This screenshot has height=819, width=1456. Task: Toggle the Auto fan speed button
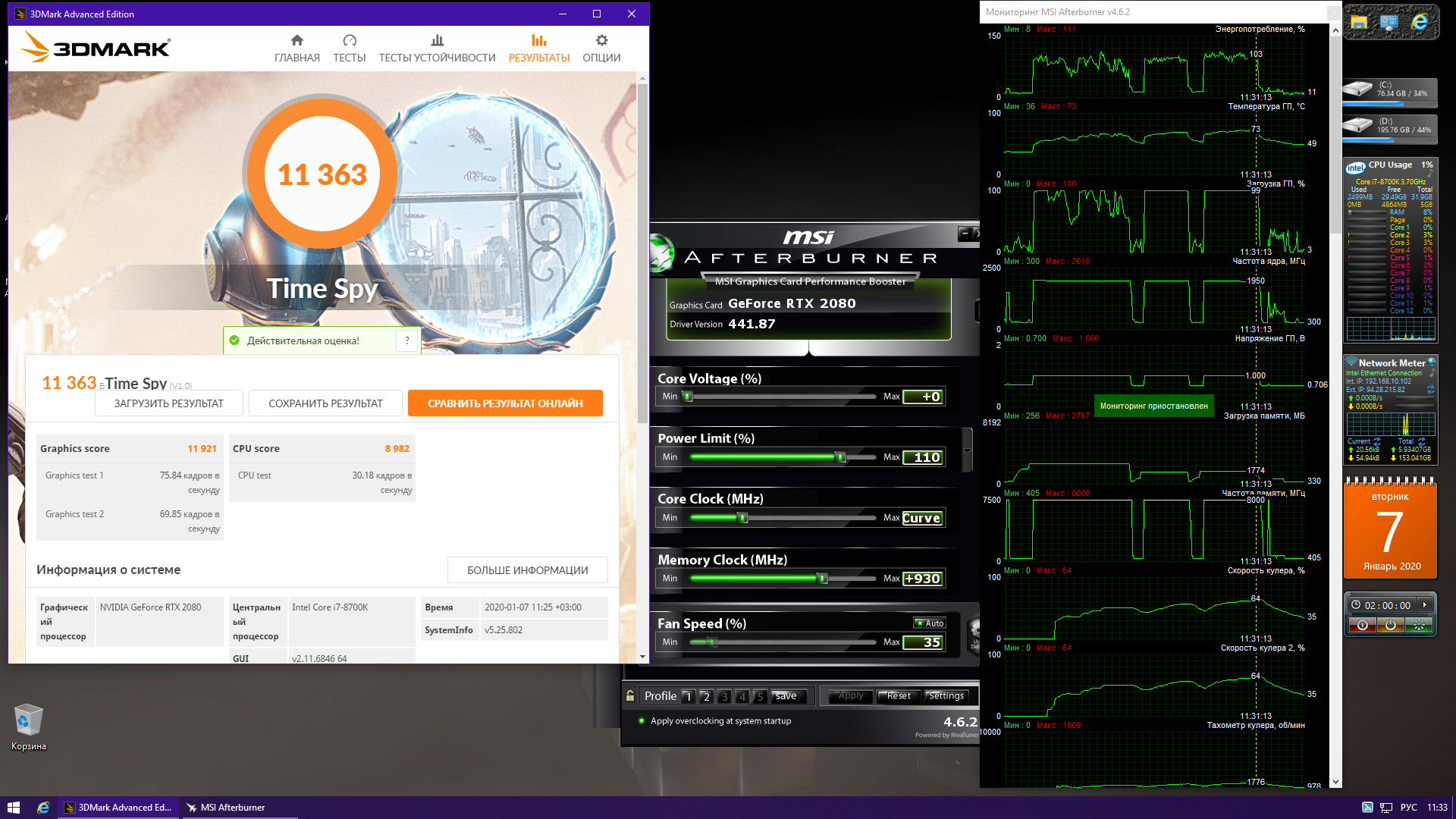coord(930,623)
